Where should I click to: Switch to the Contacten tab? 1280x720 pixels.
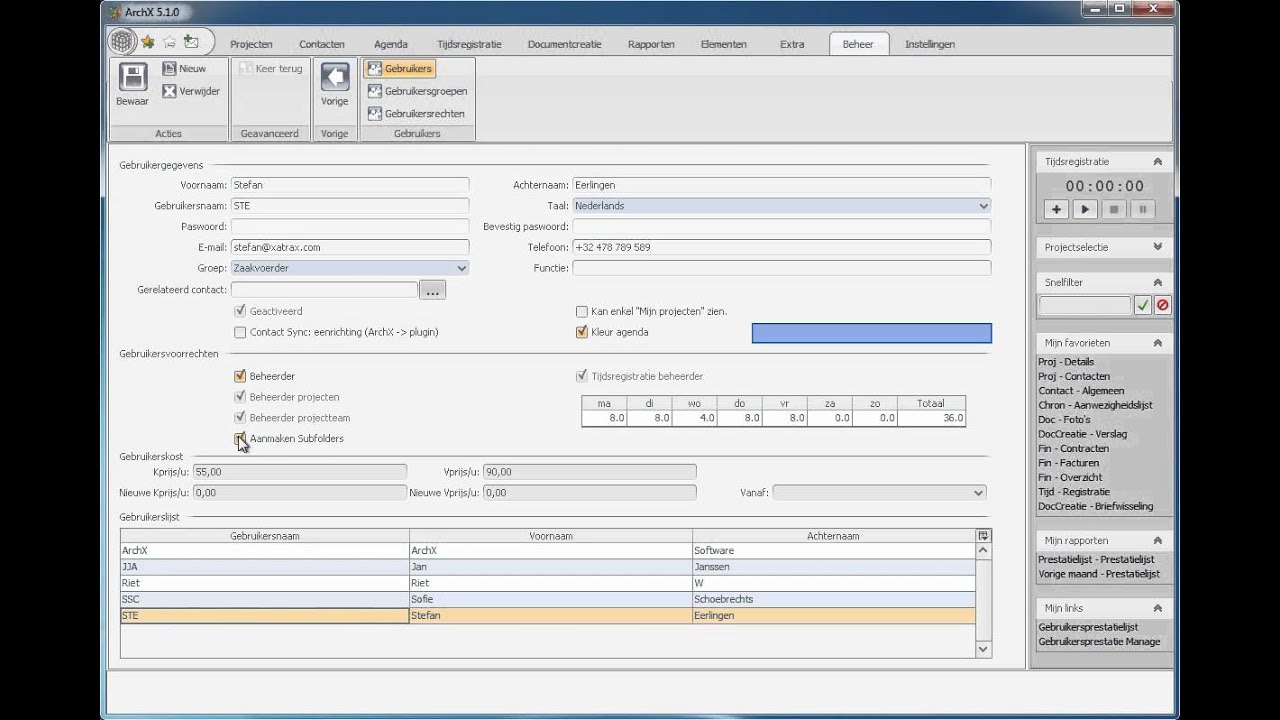pyautogui.click(x=322, y=44)
